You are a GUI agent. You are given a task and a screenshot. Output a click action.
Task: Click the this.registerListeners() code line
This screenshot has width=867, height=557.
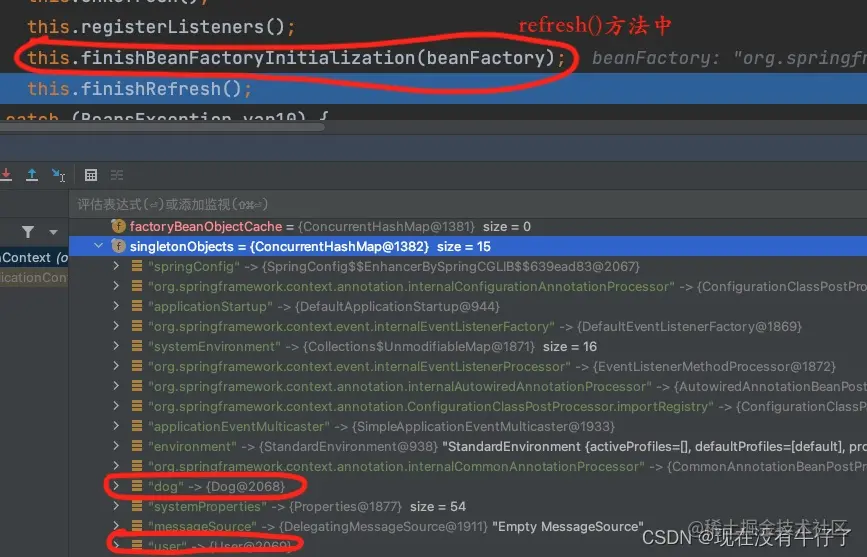tap(161, 27)
